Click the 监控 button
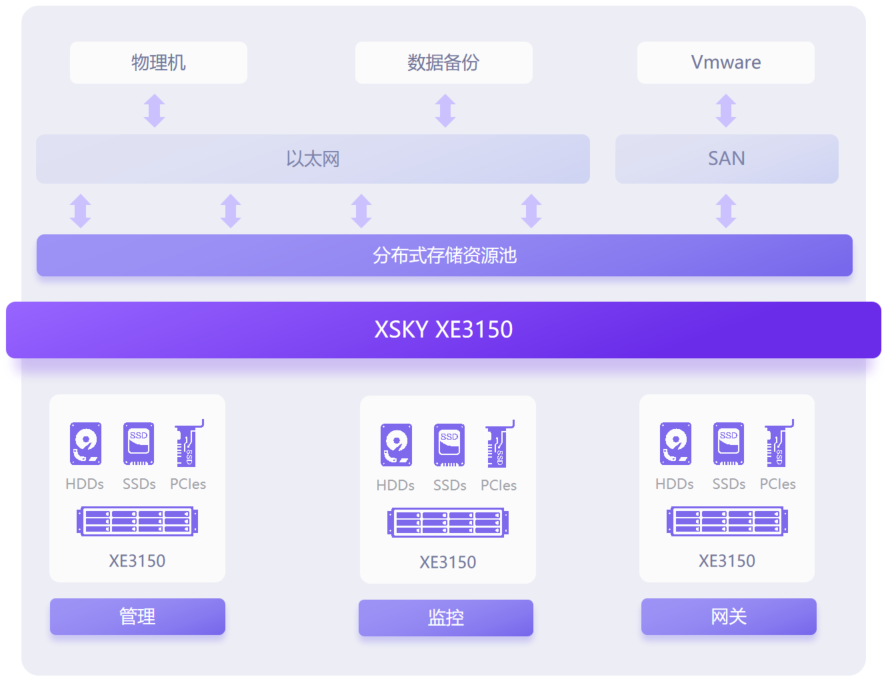 446,618
